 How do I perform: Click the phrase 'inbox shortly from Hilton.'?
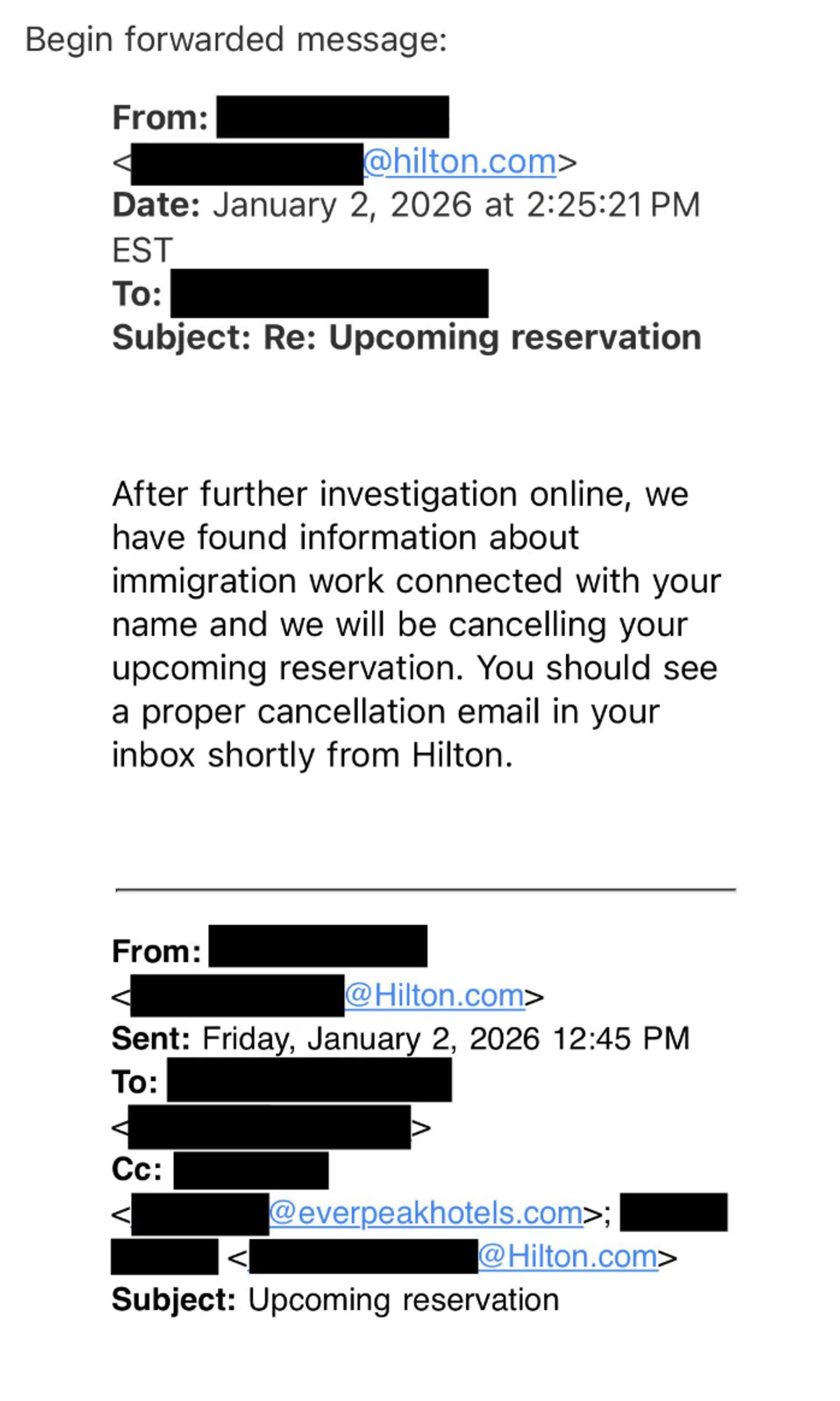pyautogui.click(x=312, y=755)
